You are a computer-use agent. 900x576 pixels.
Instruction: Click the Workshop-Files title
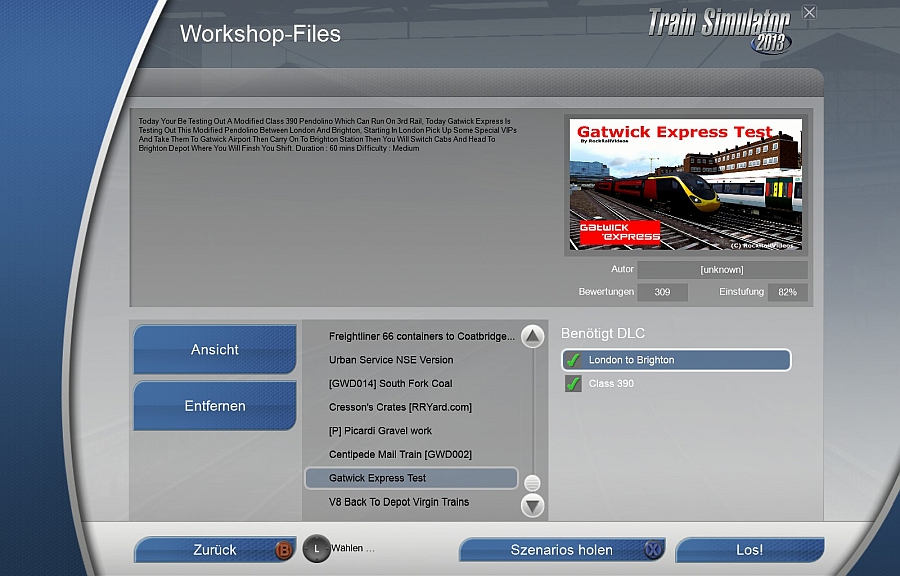tap(260, 34)
